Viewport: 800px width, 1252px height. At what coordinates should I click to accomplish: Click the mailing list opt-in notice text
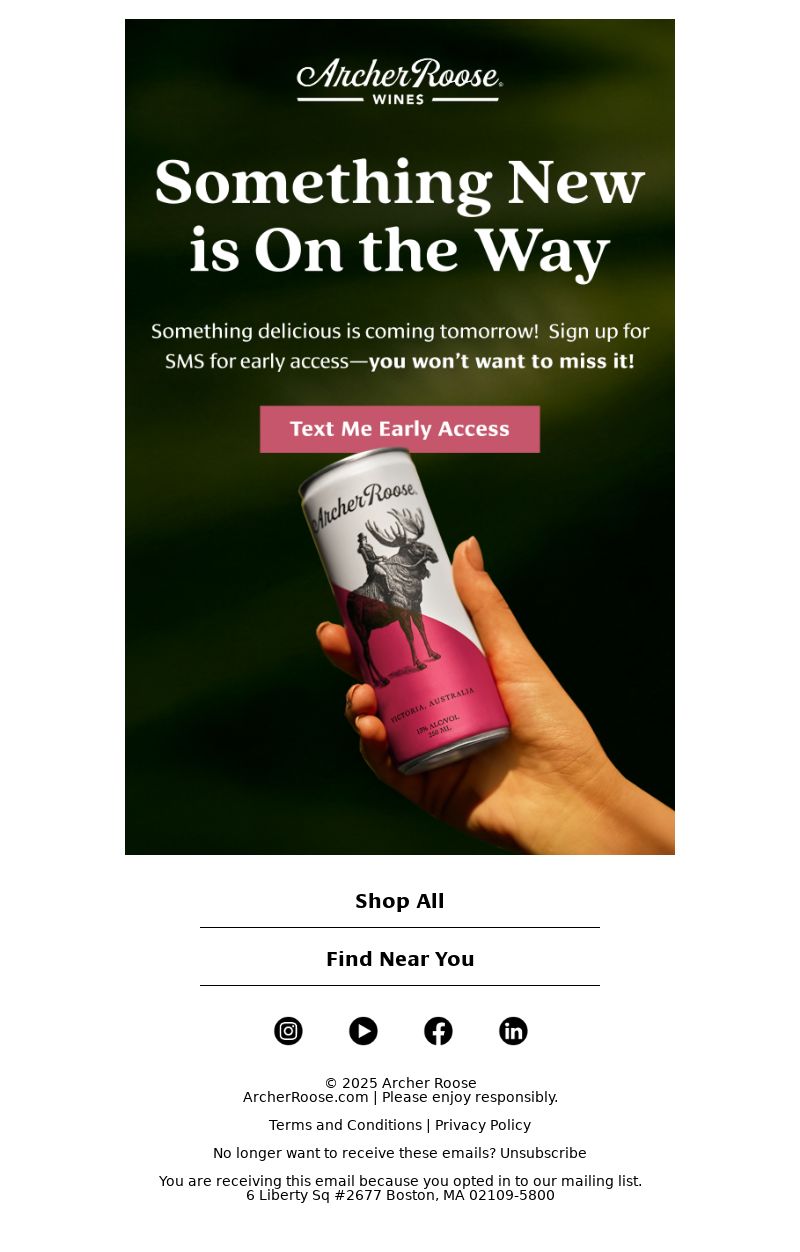pyautogui.click(x=400, y=1181)
